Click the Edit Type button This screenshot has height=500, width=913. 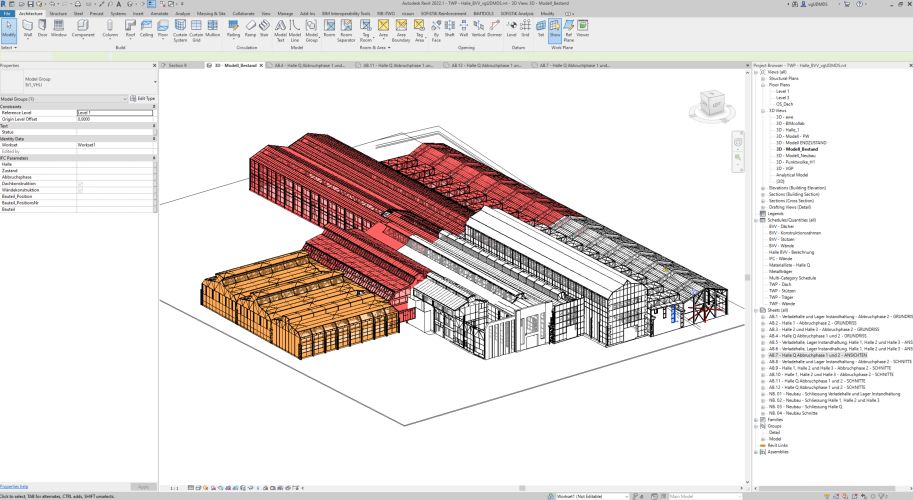click(x=143, y=99)
